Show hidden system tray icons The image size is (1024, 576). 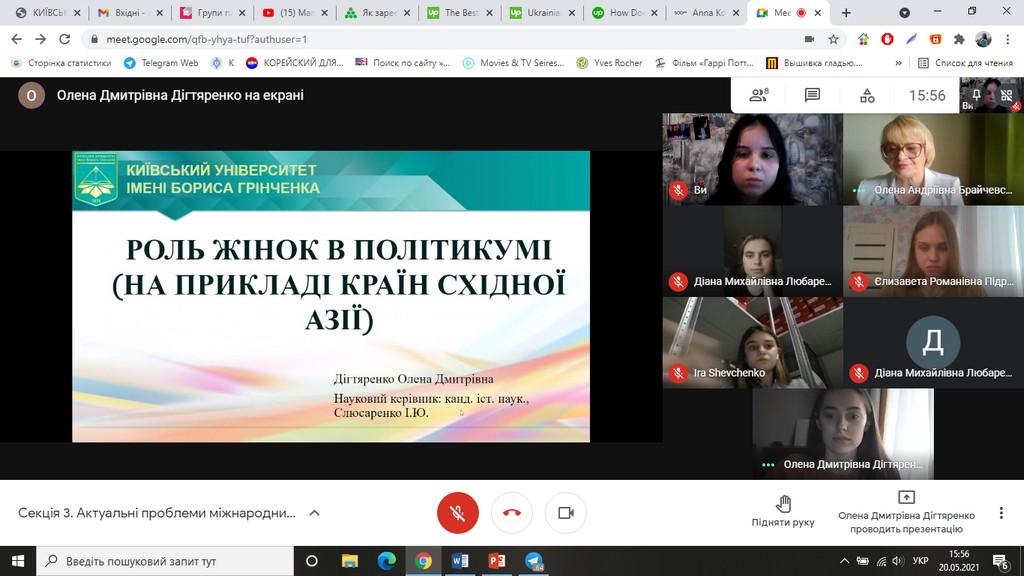[845, 561]
